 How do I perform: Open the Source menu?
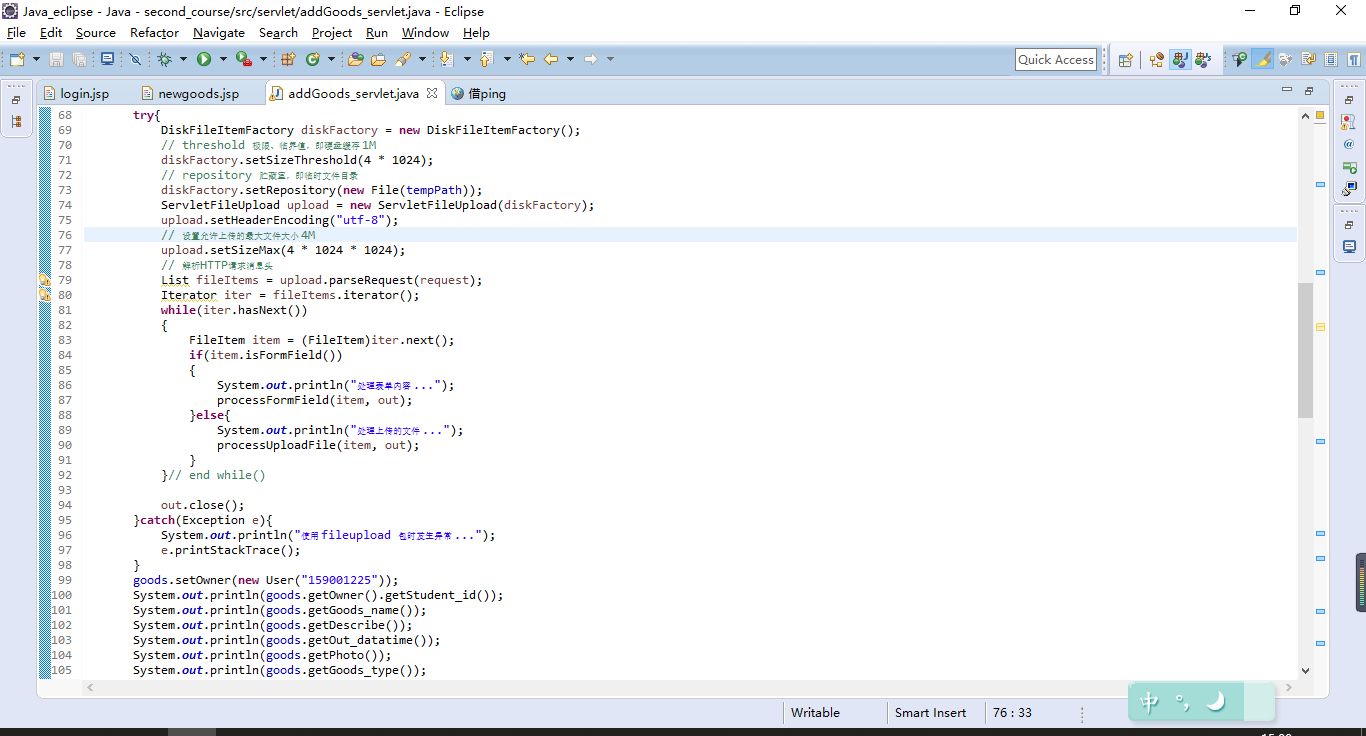[x=95, y=32]
